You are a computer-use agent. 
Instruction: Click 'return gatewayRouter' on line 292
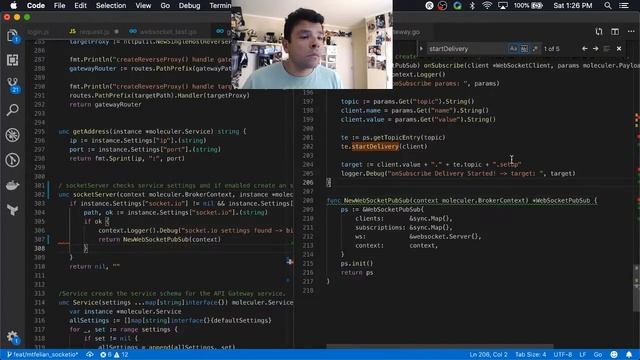(105, 104)
